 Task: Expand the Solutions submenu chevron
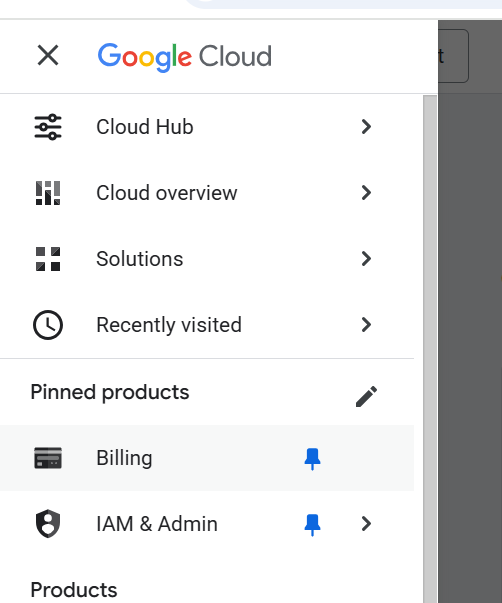click(x=367, y=259)
